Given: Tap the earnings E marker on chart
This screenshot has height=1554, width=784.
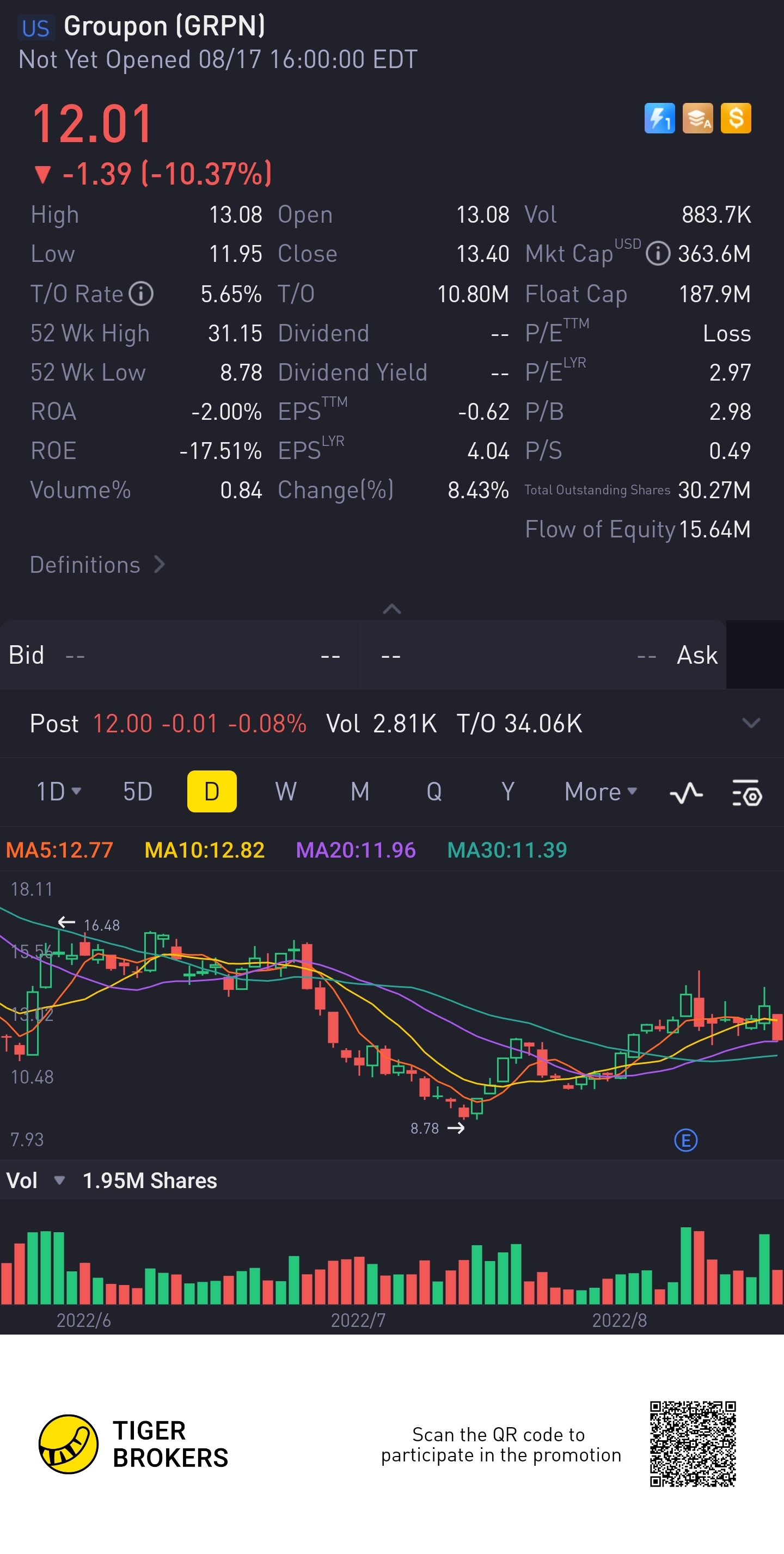Looking at the screenshot, I should (685, 1140).
